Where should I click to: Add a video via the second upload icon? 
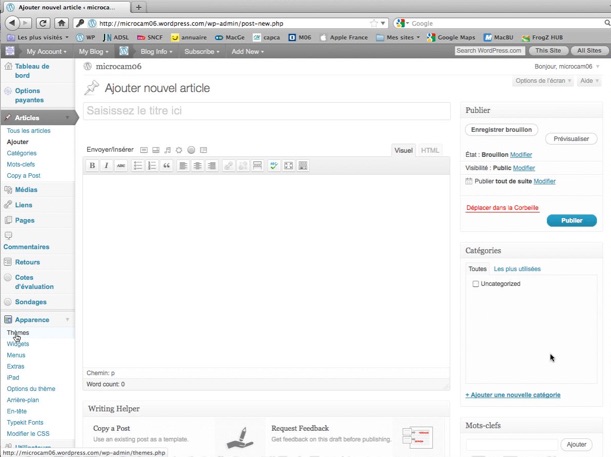156,150
